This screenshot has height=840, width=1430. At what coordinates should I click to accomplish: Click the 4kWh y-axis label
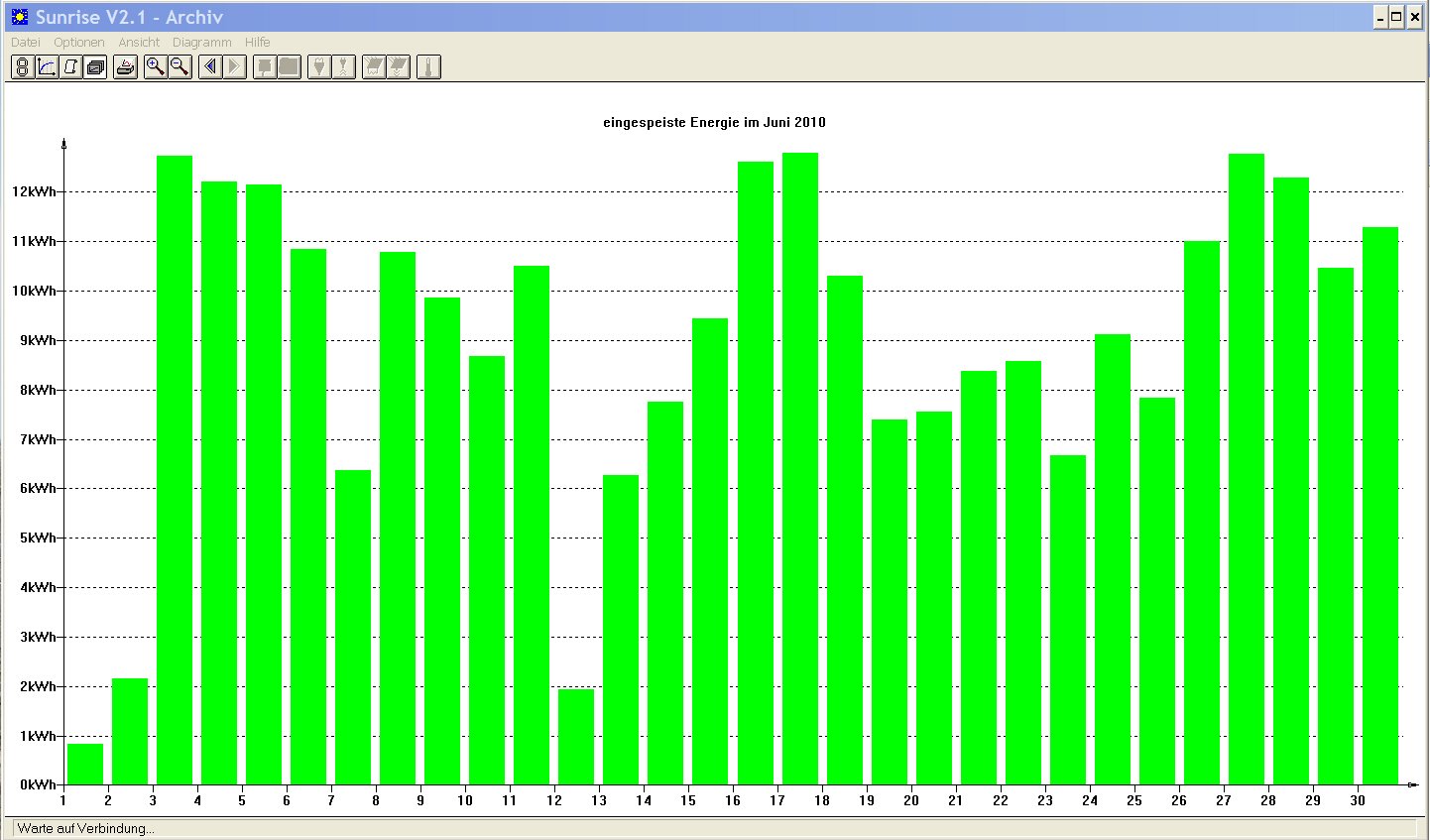point(38,587)
